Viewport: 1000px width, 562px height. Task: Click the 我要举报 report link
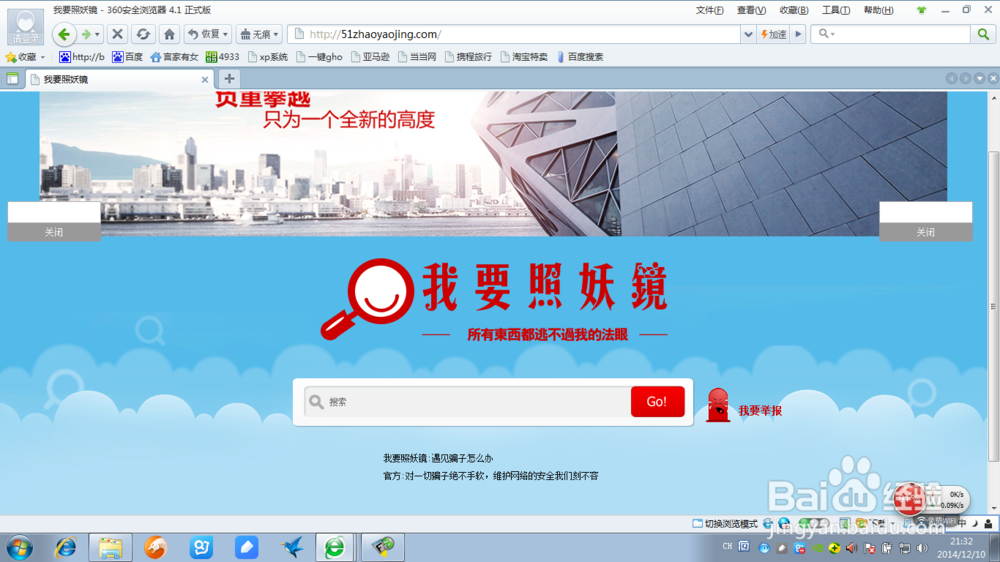point(760,411)
